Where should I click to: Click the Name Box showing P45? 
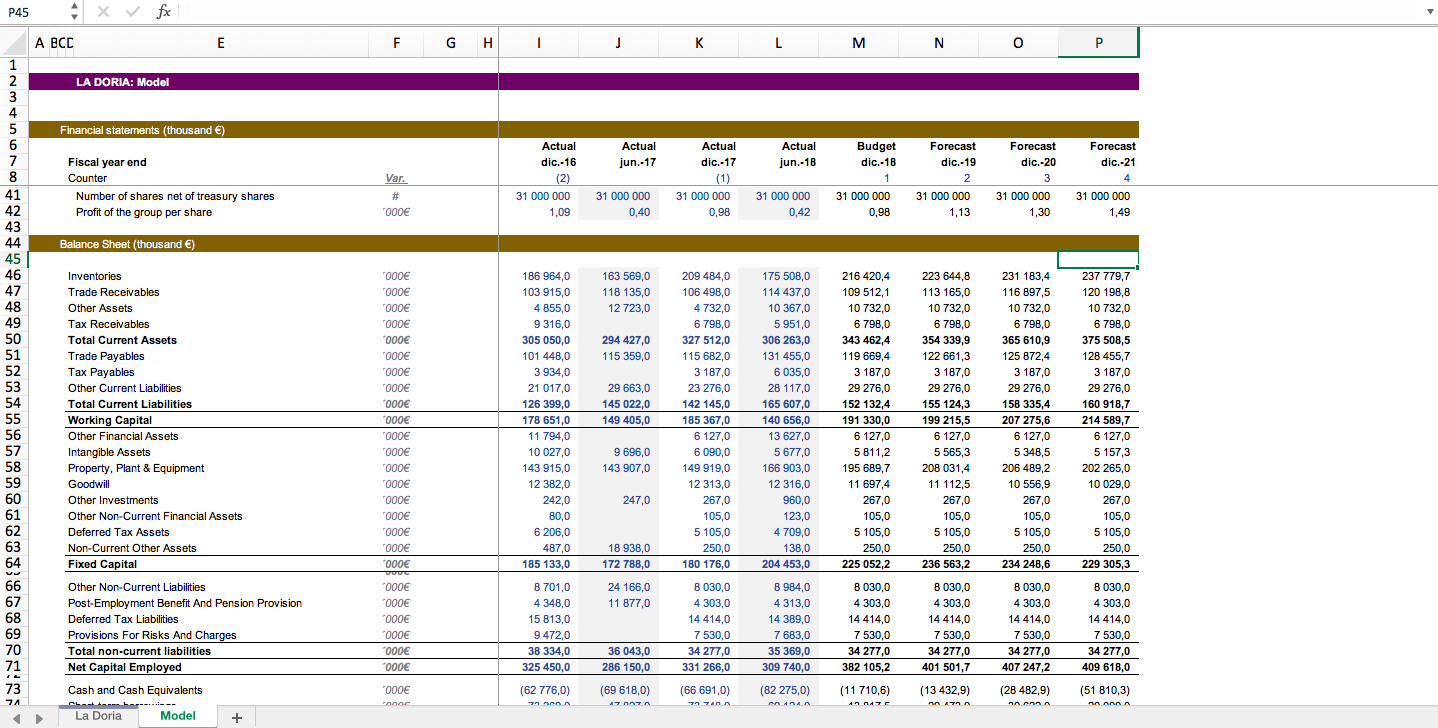click(33, 11)
